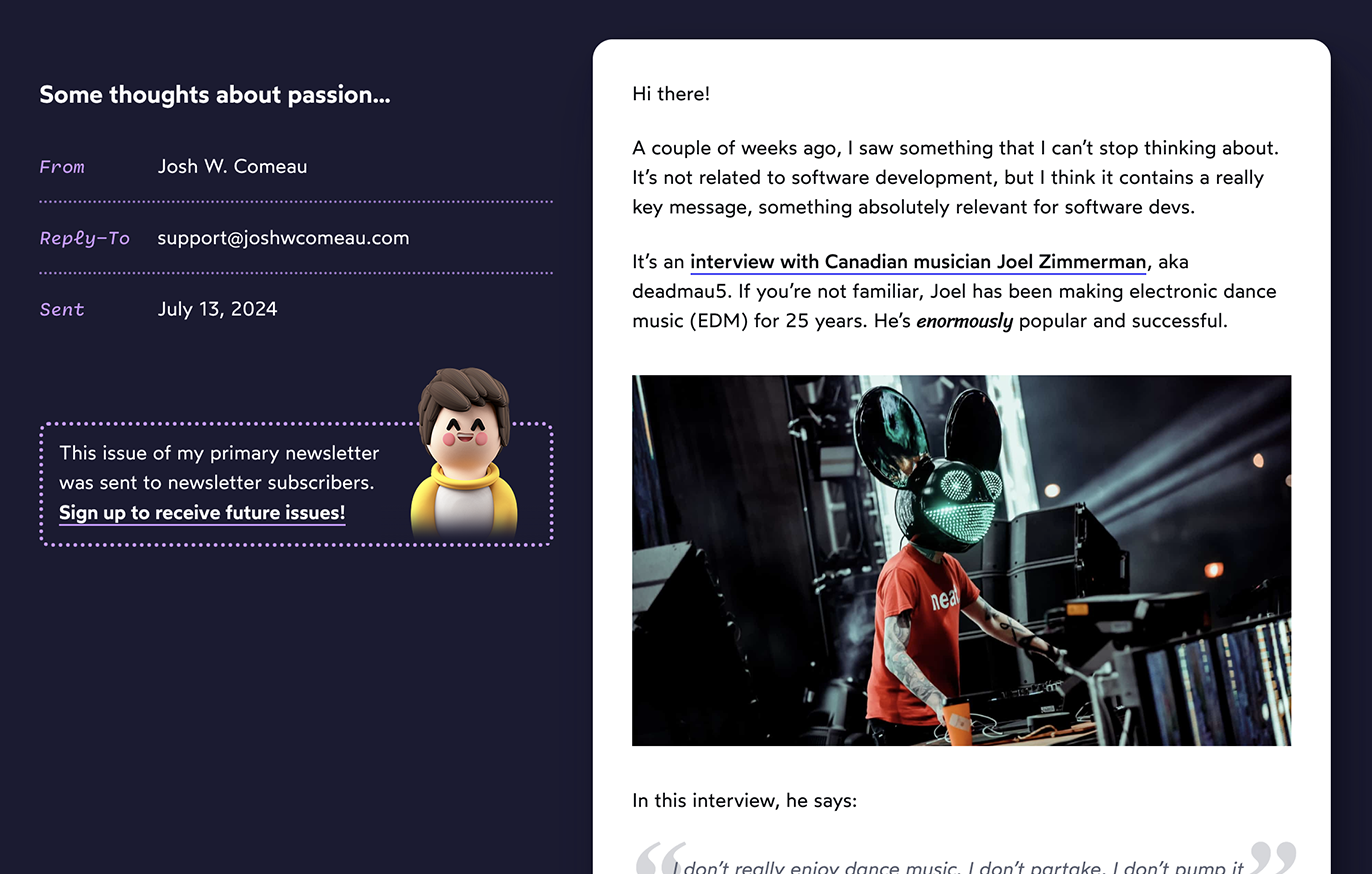Click the "Hi there!" greeting text
1372x874 pixels.
tap(671, 94)
